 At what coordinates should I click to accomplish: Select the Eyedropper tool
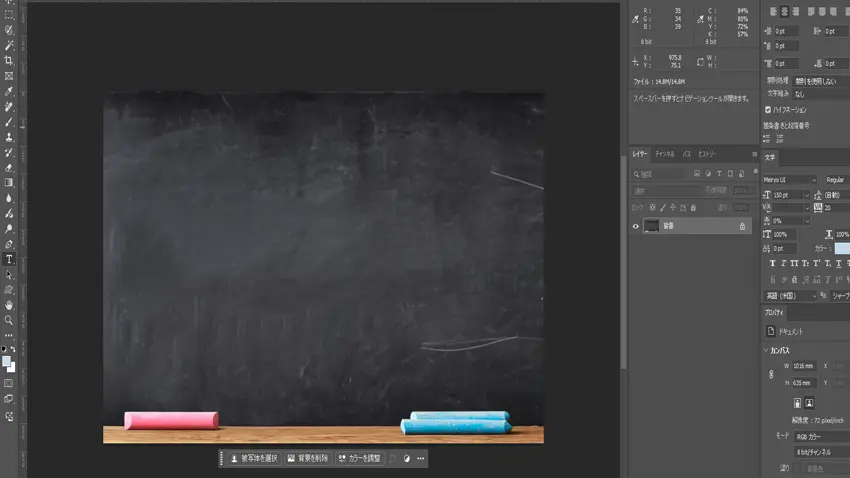click(x=9, y=91)
